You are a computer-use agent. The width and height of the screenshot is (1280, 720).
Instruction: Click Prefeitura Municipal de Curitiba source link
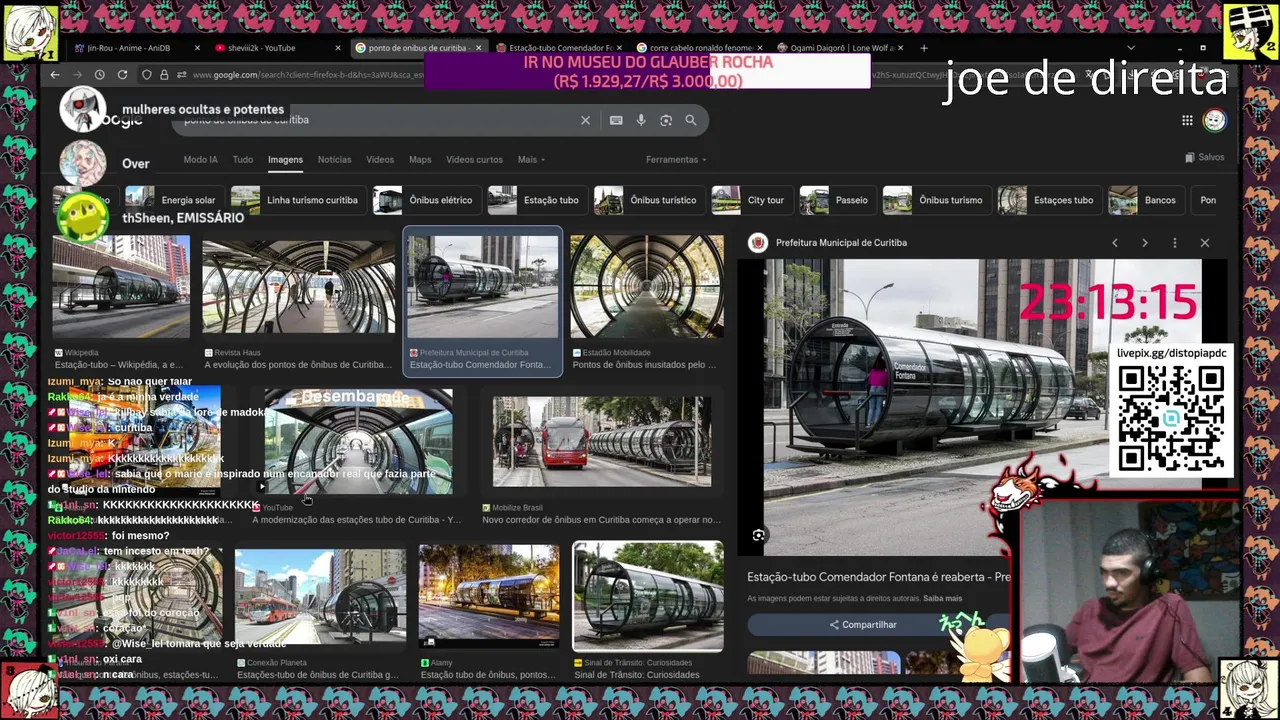pos(841,243)
